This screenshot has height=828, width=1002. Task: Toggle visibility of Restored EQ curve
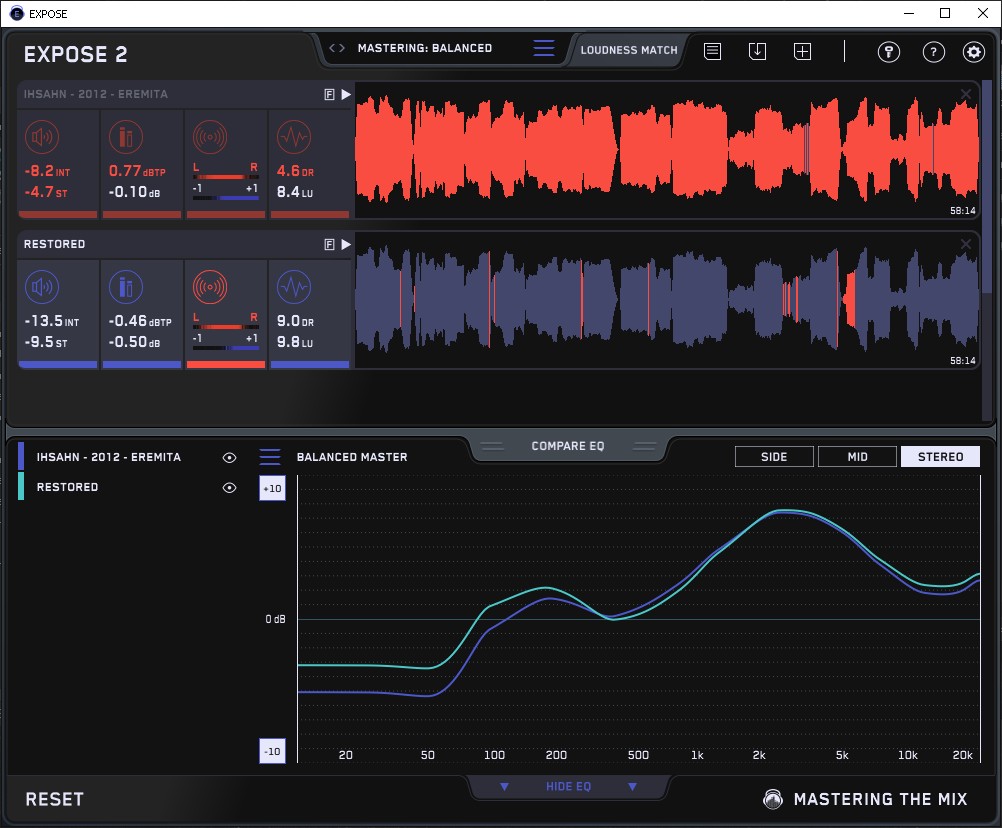229,488
